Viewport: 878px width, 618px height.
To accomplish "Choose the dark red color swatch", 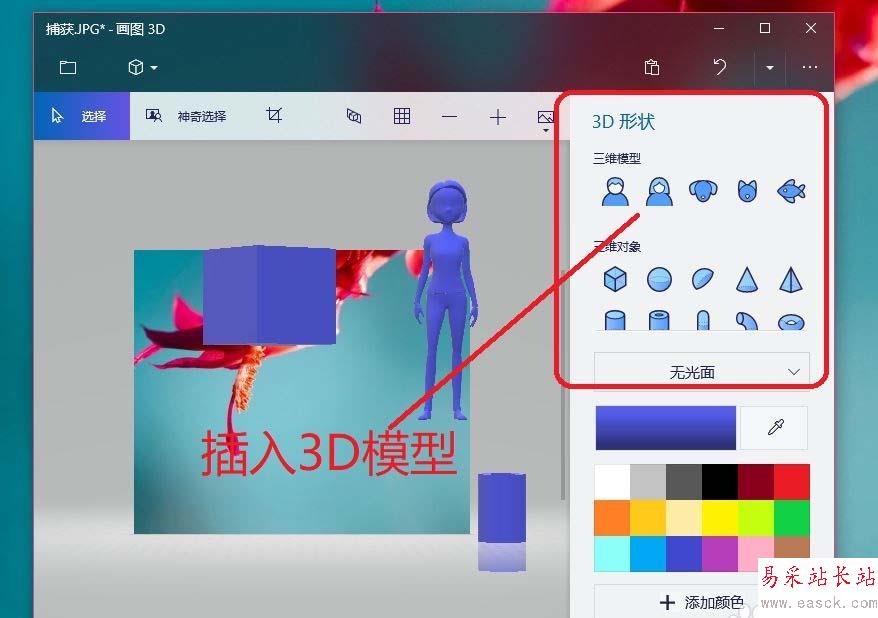I will point(756,481).
